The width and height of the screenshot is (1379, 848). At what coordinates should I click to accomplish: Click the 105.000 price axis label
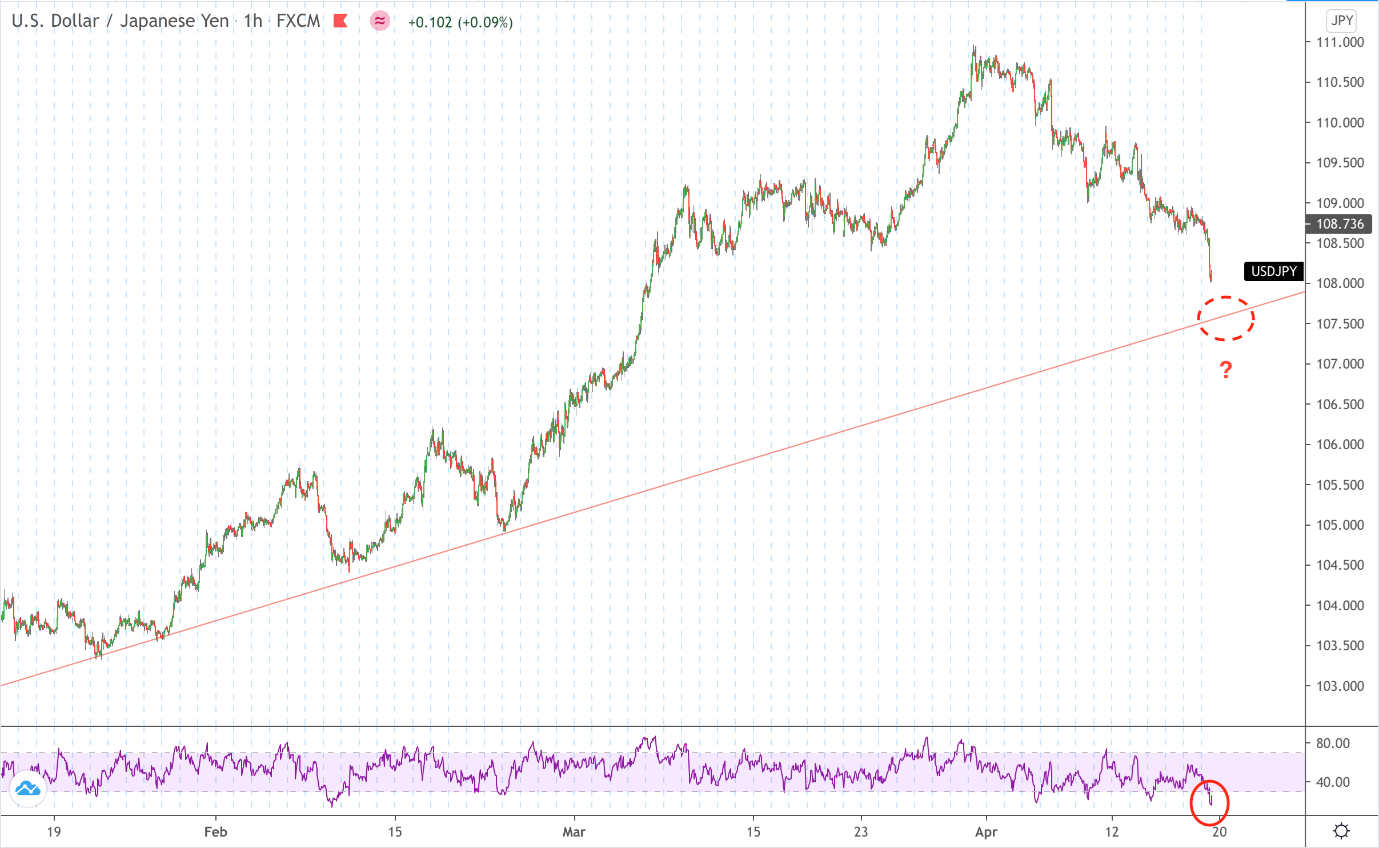tap(1338, 525)
